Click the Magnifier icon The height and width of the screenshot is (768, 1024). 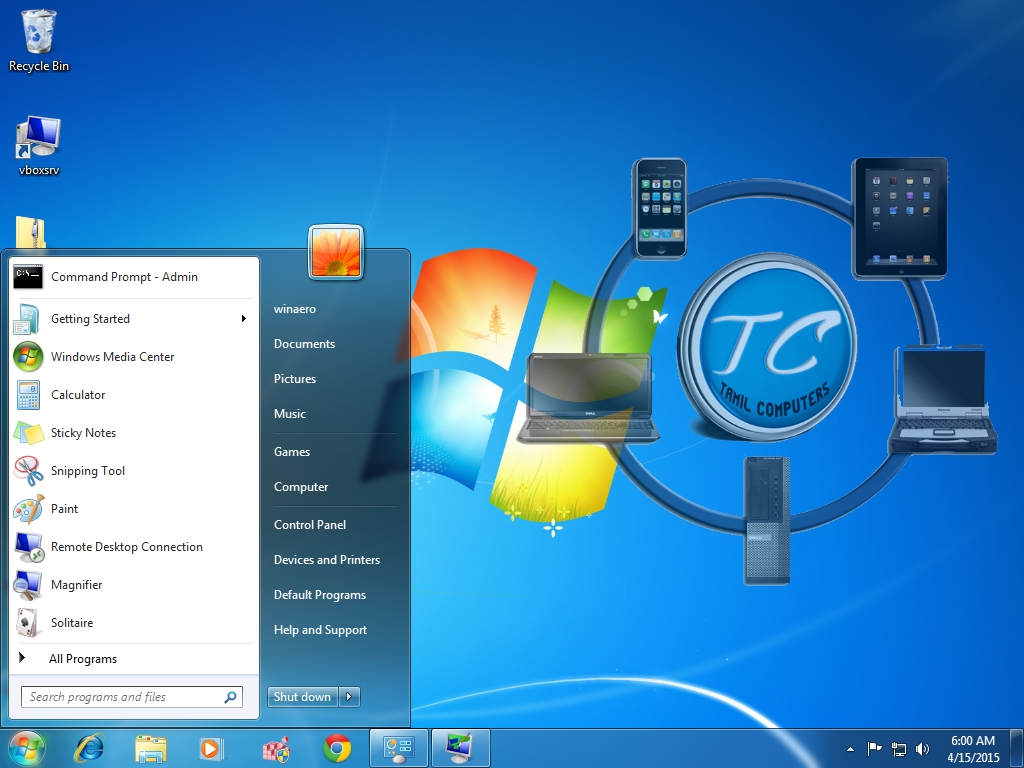28,585
